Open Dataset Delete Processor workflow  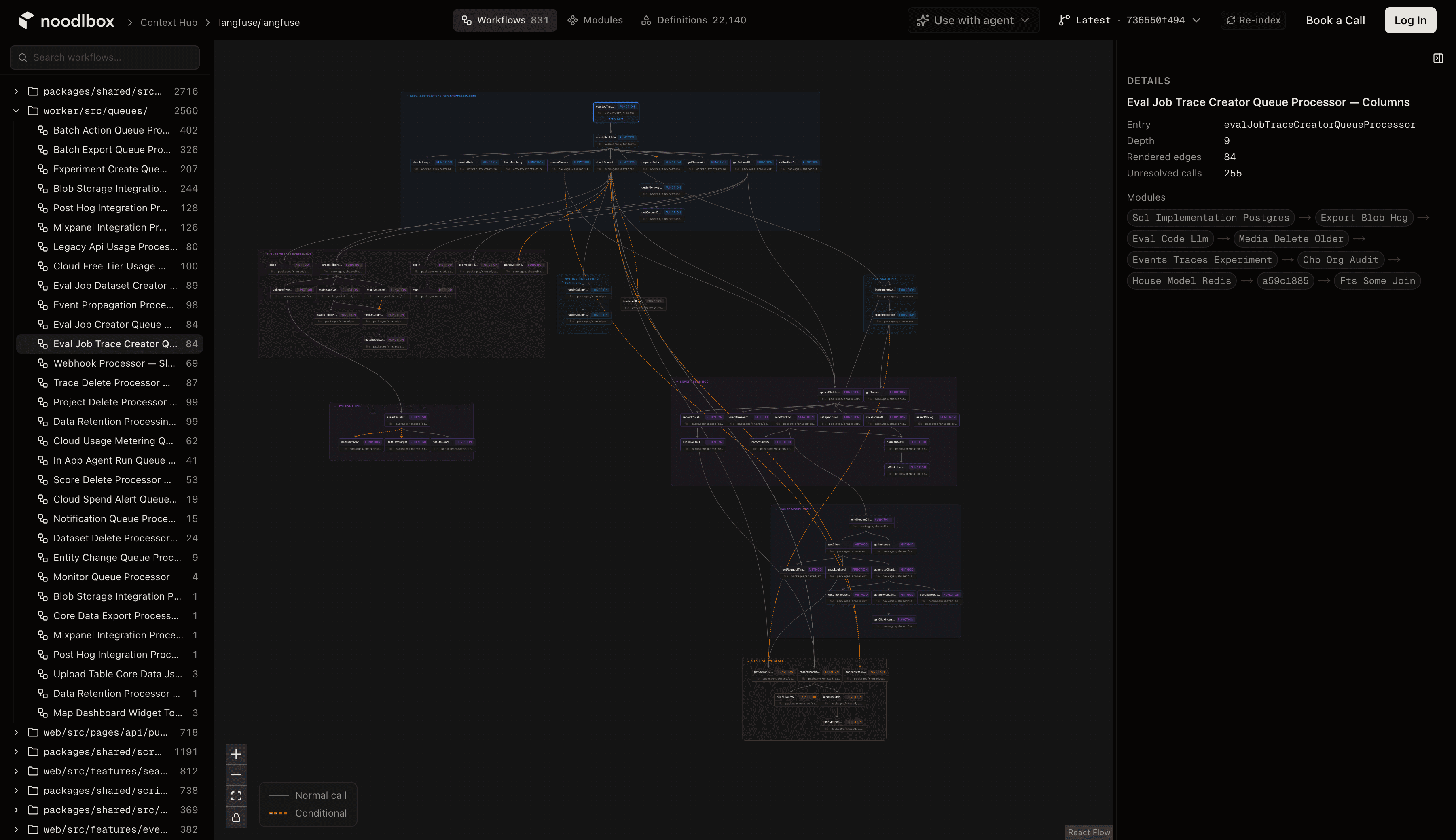point(110,538)
